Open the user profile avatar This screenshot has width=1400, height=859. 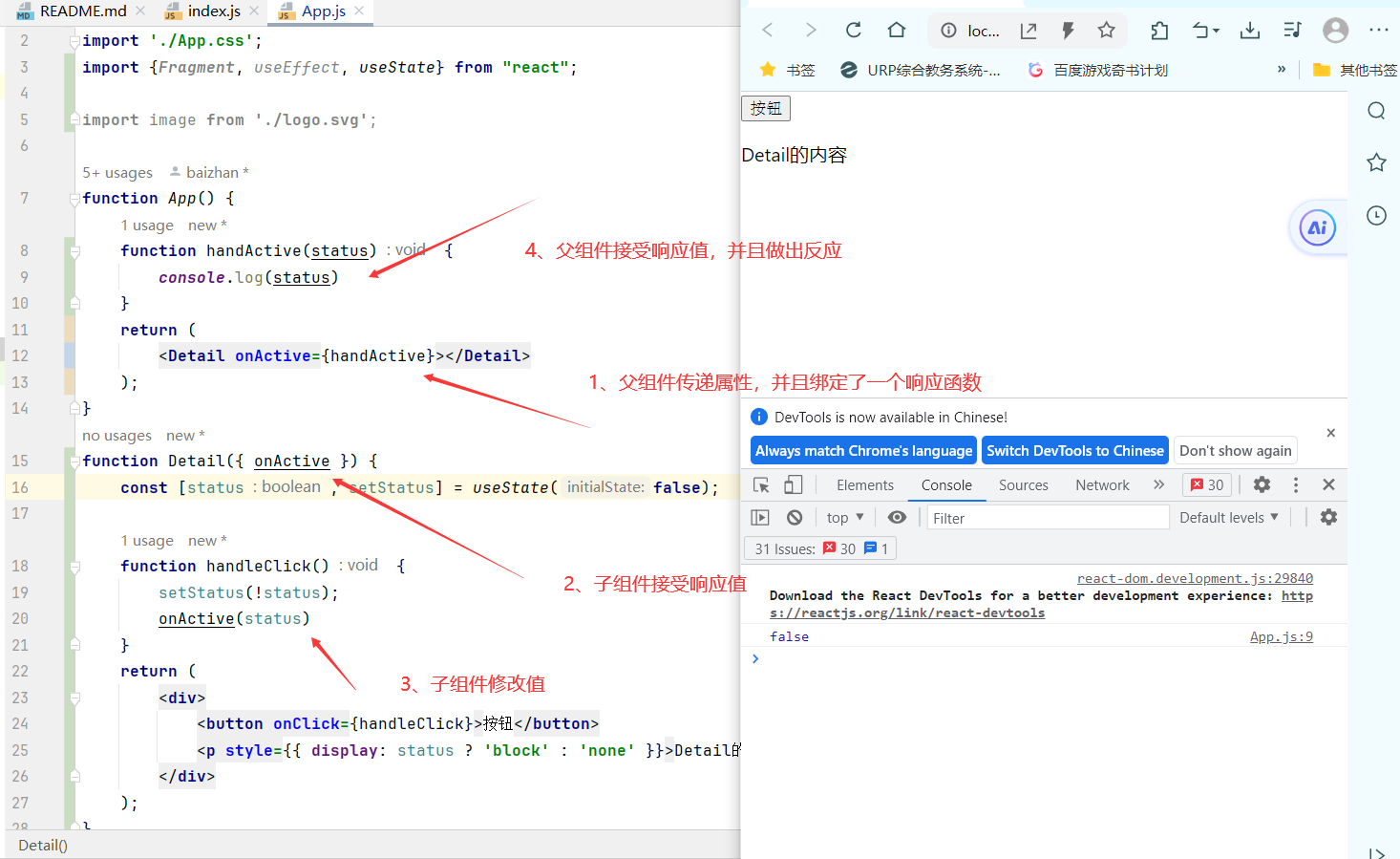tap(1335, 31)
